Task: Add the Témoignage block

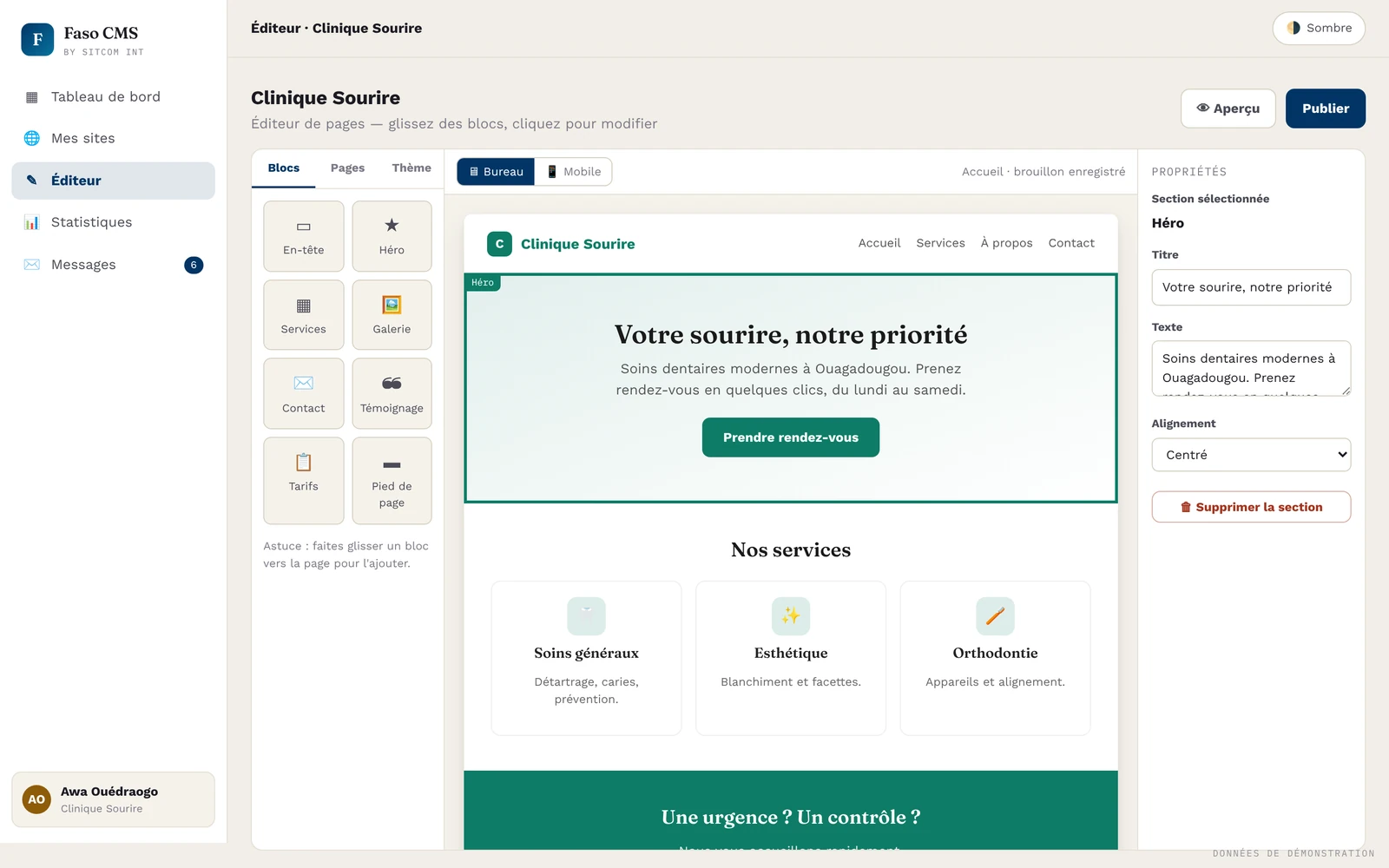Action: click(x=392, y=394)
